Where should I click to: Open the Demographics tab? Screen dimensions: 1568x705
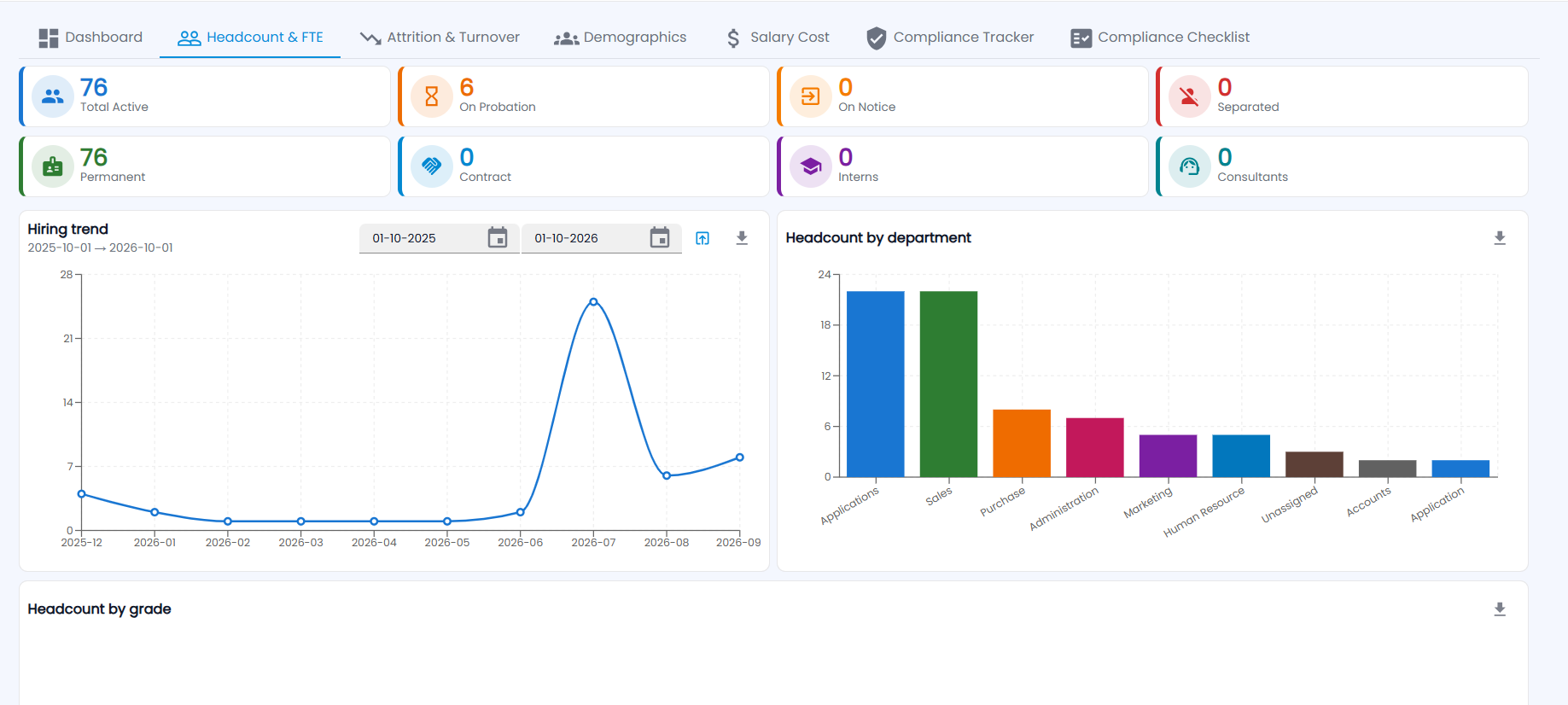tap(620, 38)
